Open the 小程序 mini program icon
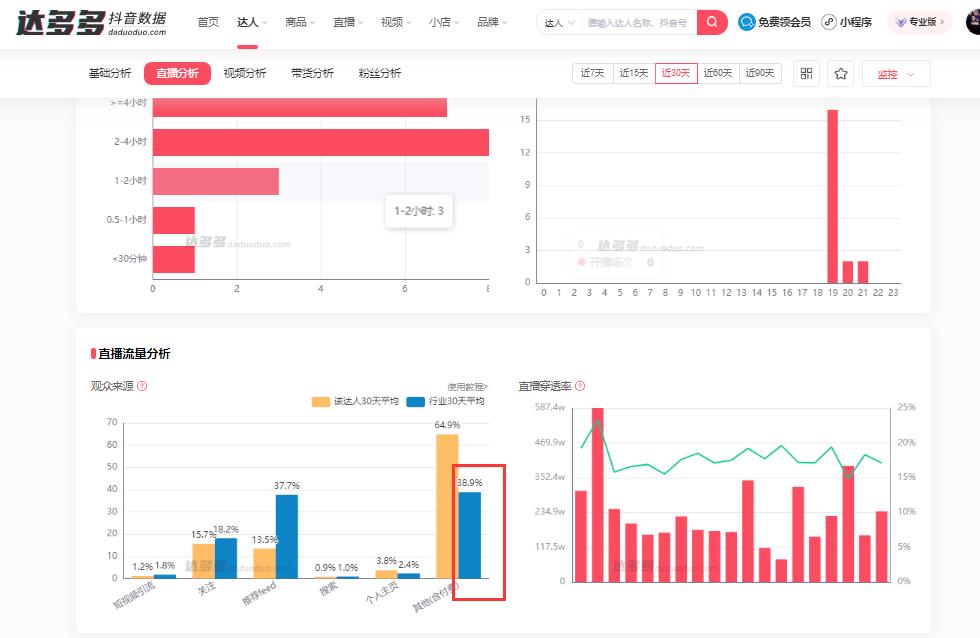The image size is (980, 638). (829, 22)
